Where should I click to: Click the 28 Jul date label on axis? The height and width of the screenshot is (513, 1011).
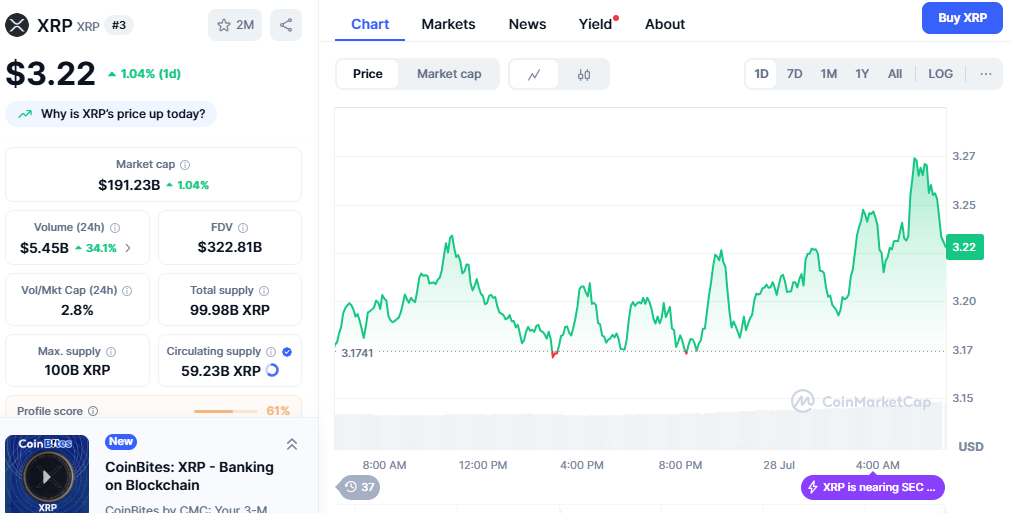[779, 465]
